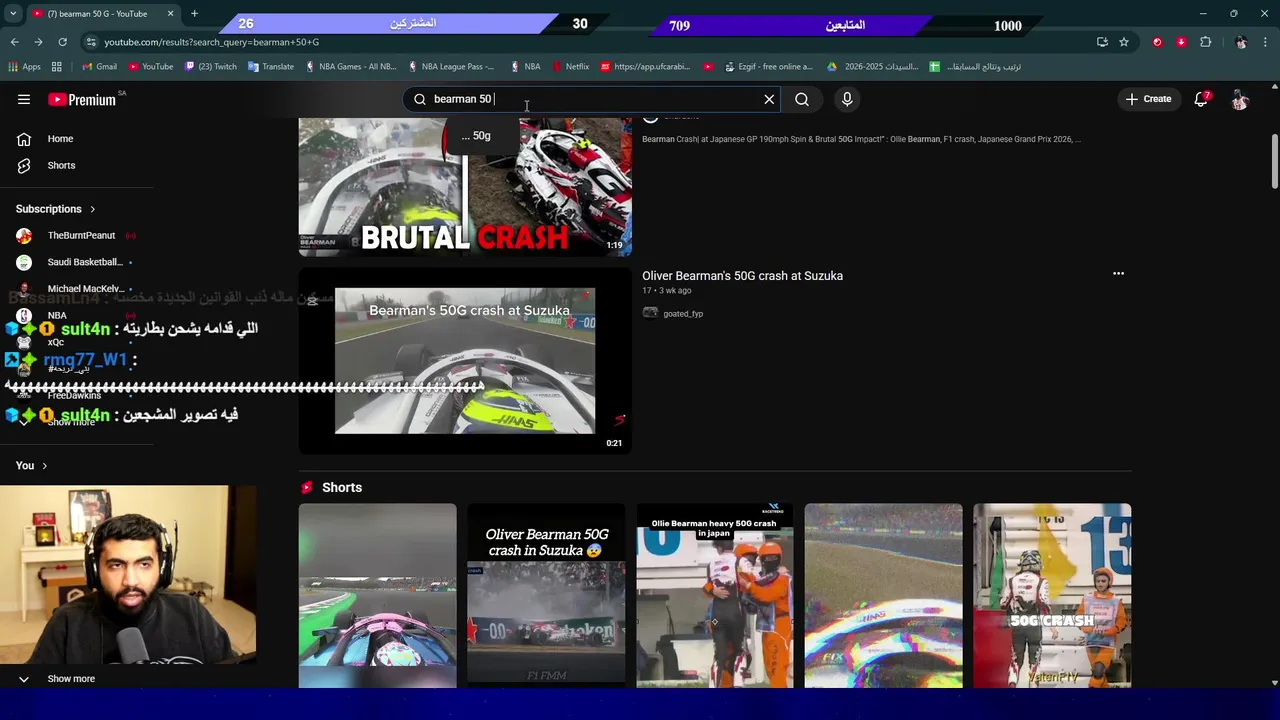Click Show more at sidebar bottom
The height and width of the screenshot is (720, 1280).
pos(71,678)
